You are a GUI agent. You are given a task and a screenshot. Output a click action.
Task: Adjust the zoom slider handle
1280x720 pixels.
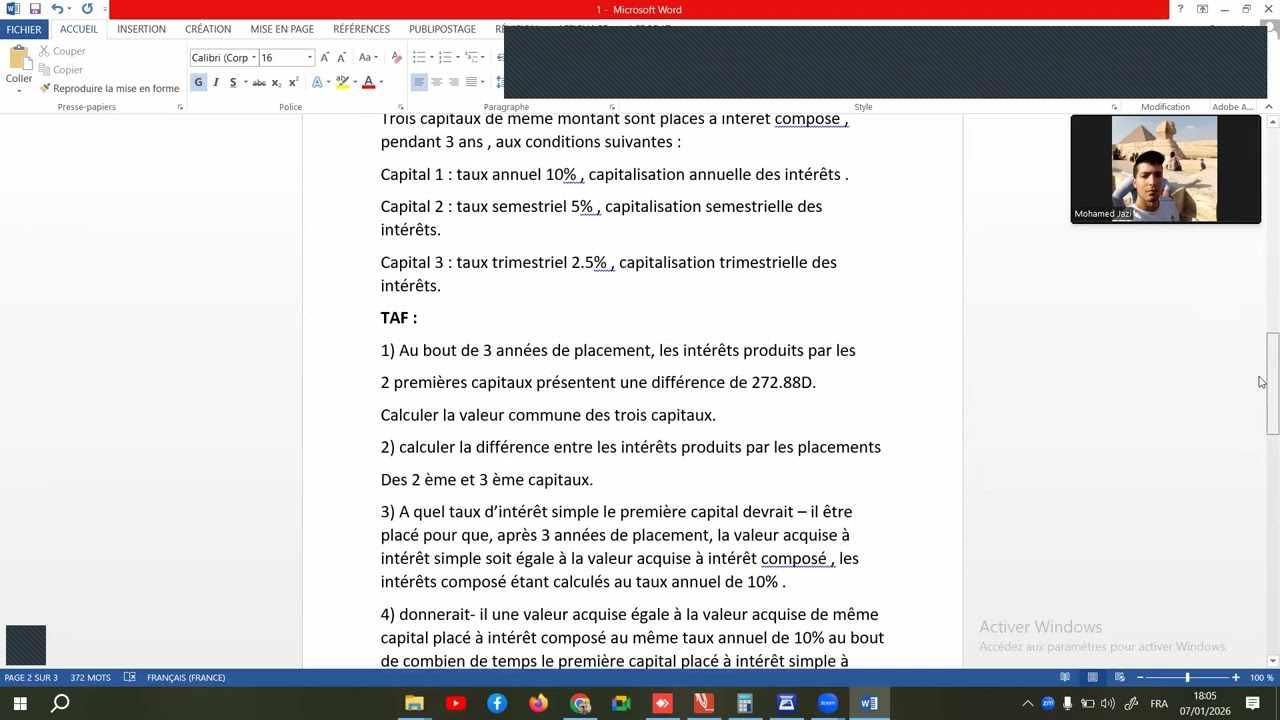(x=1188, y=678)
